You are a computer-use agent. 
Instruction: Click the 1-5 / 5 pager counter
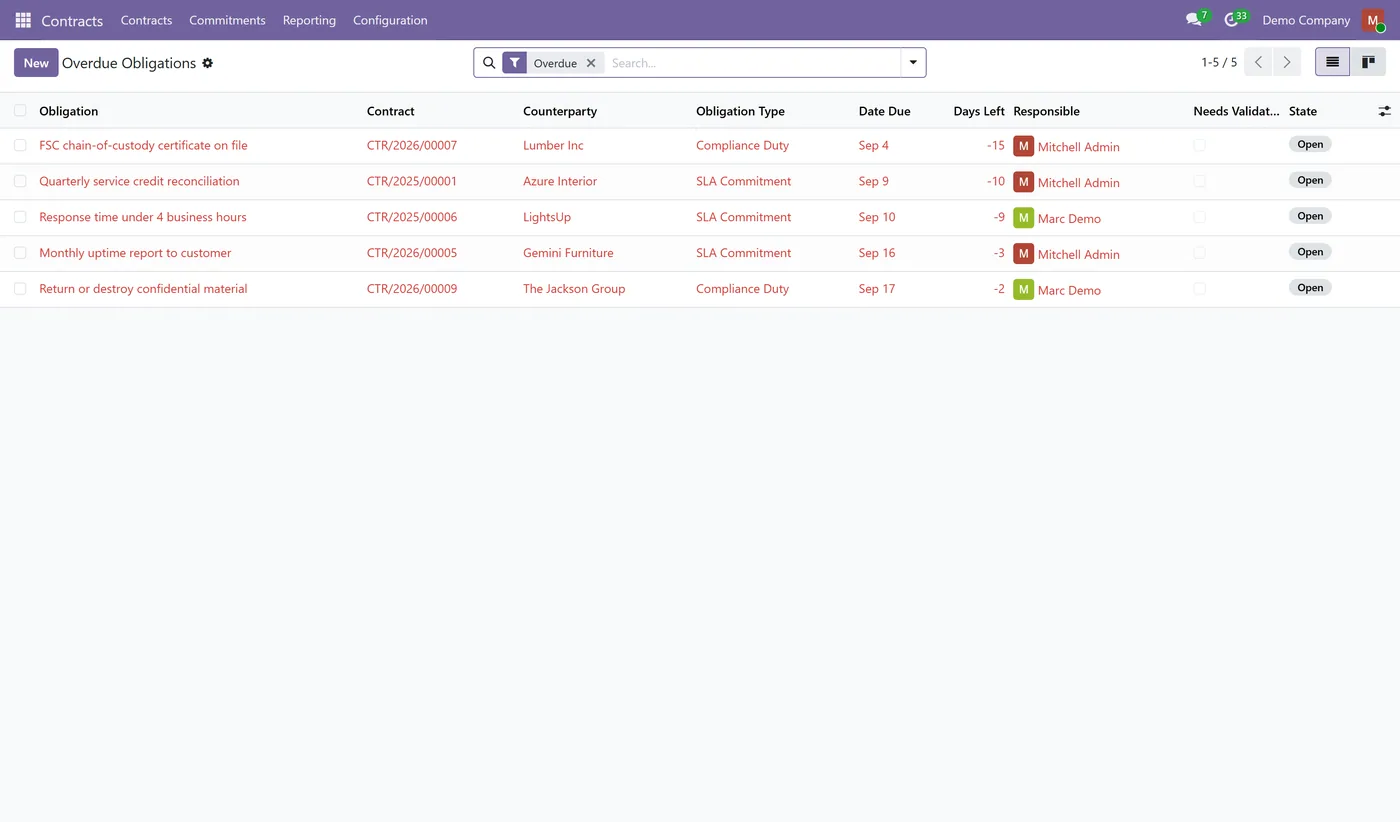(1219, 63)
